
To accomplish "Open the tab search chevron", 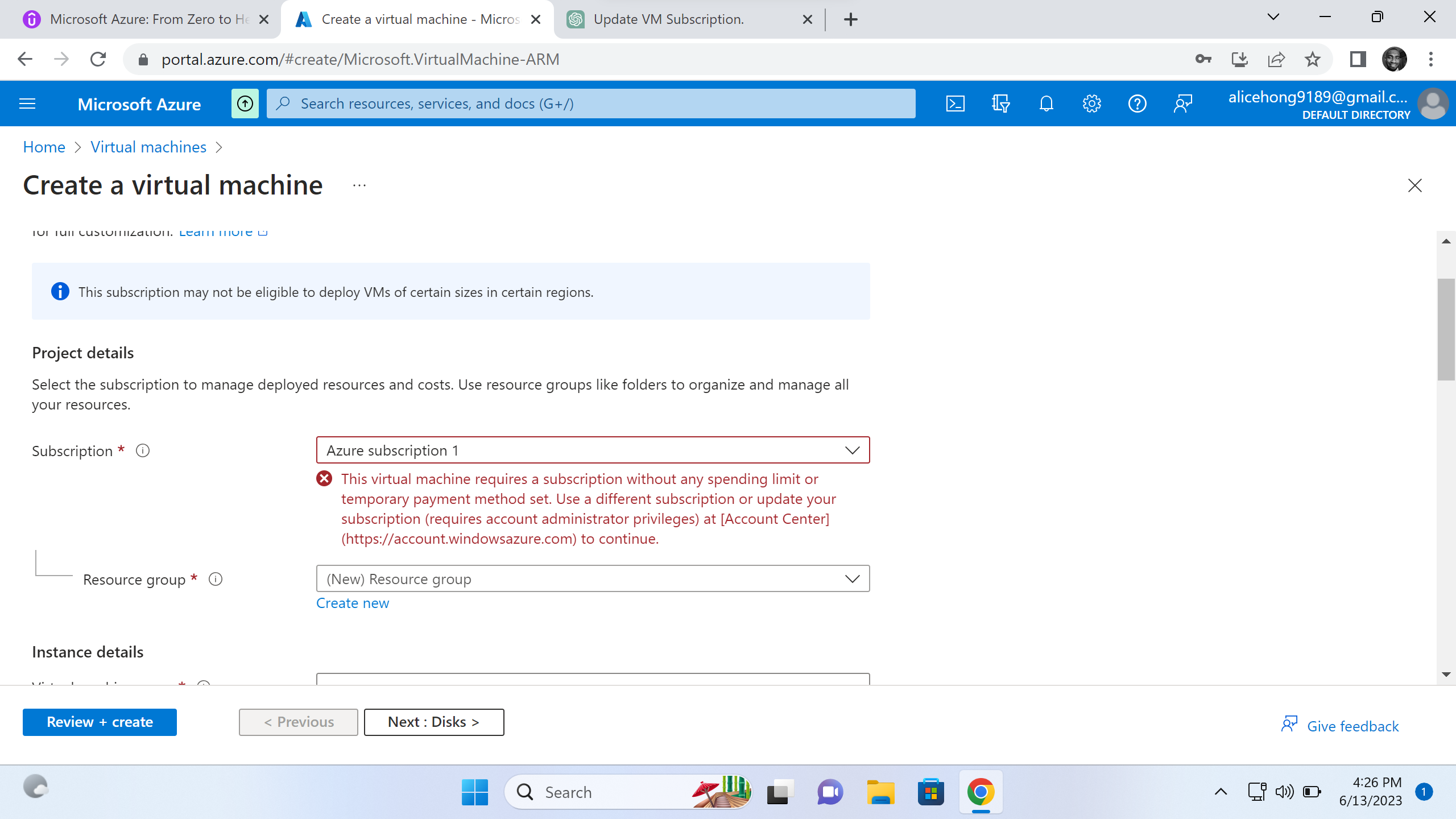I will tap(1273, 17).
